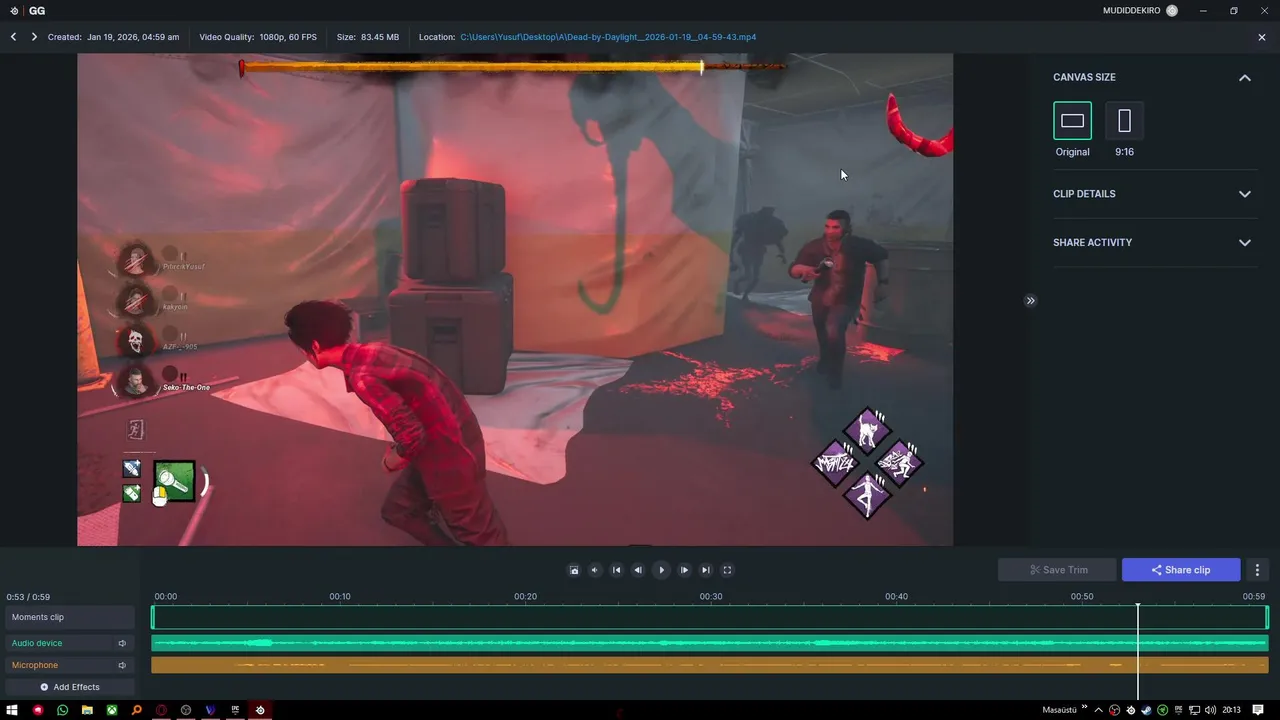Image resolution: width=1280 pixels, height=720 pixels.
Task: Click the Razer tray icon
Action: tap(1163, 710)
